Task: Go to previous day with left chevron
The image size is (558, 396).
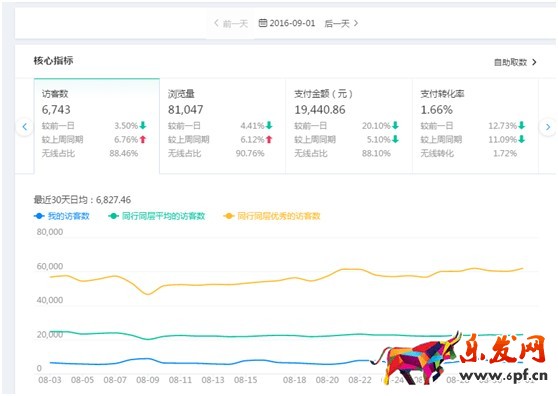Action: pyautogui.click(x=216, y=23)
